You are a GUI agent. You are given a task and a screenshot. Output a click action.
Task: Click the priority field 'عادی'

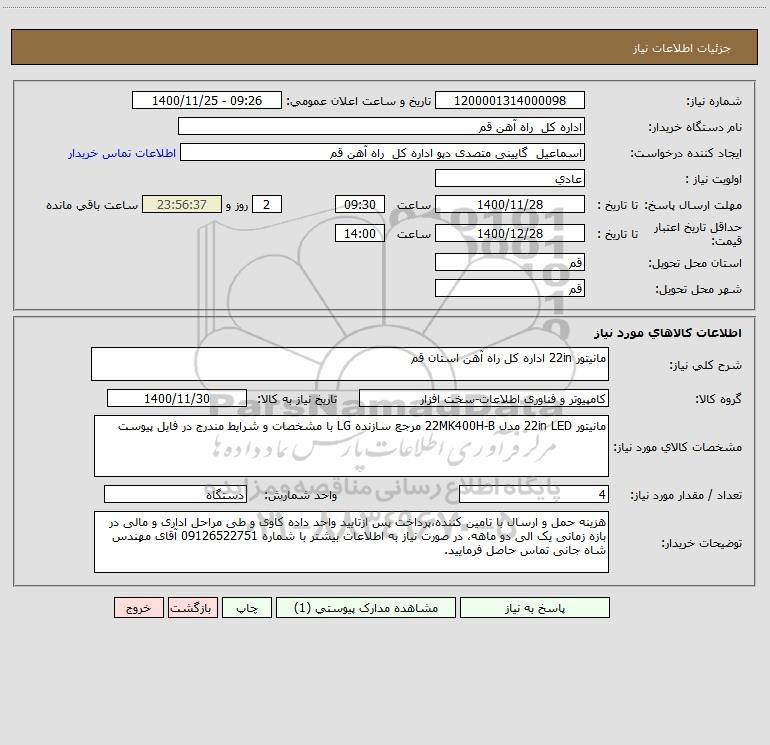click(x=510, y=178)
